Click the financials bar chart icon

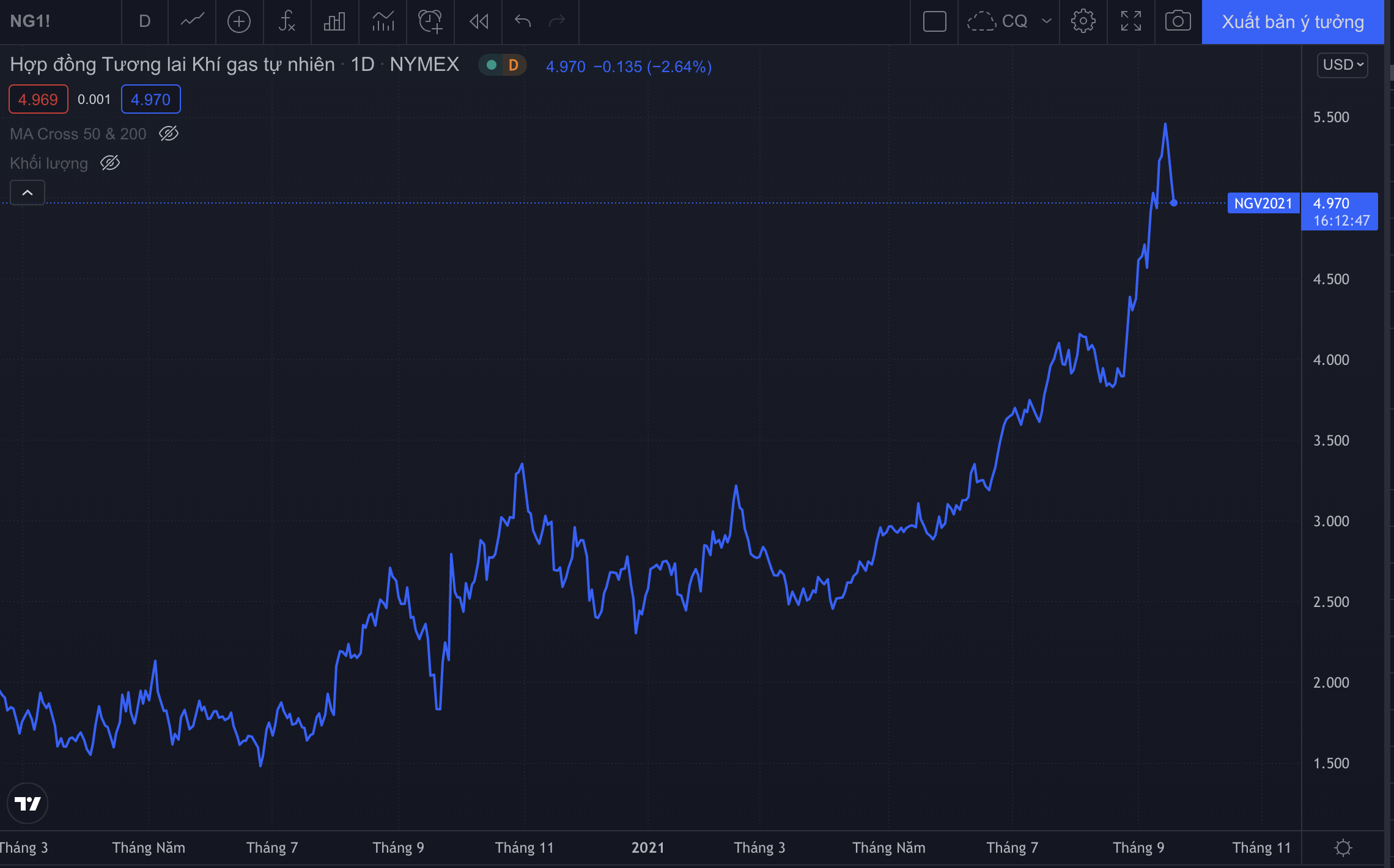point(334,21)
